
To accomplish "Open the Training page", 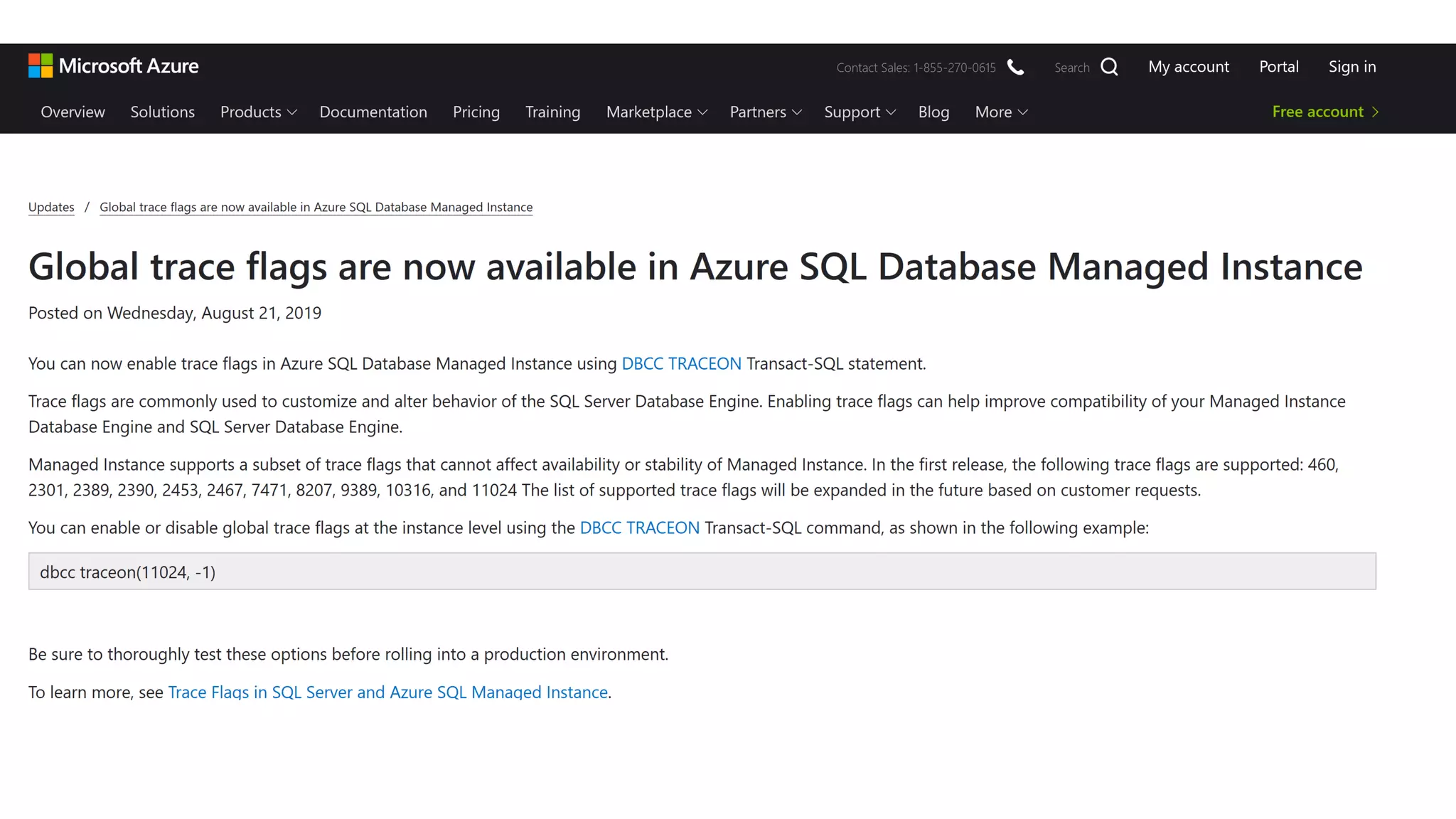I will pos(552,112).
